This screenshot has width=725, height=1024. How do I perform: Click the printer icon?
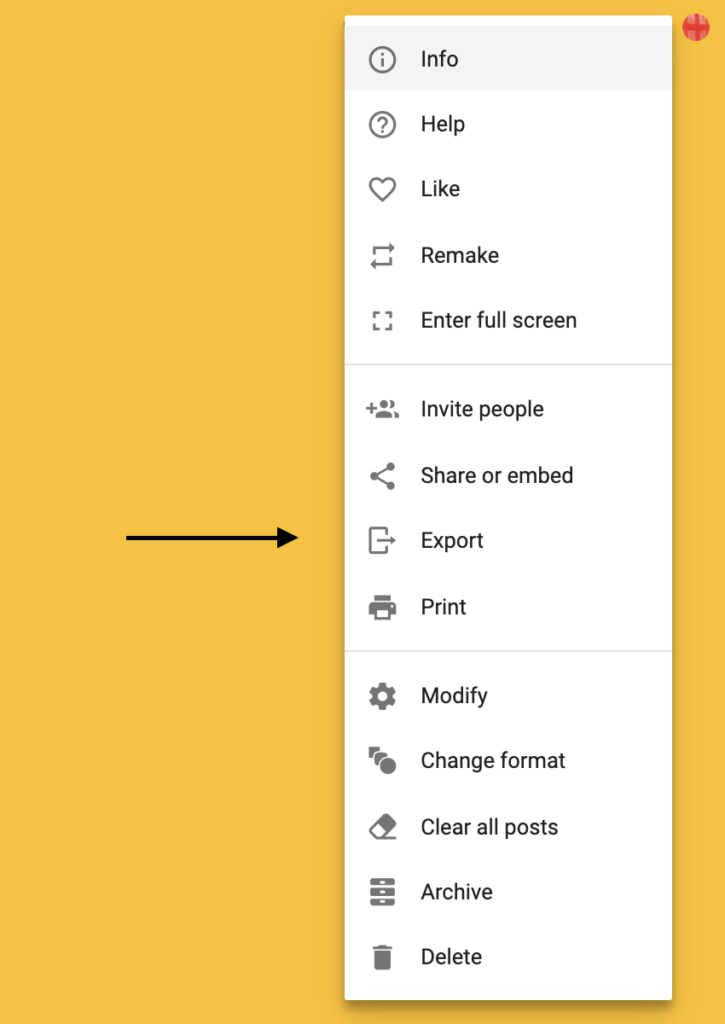pyautogui.click(x=382, y=607)
